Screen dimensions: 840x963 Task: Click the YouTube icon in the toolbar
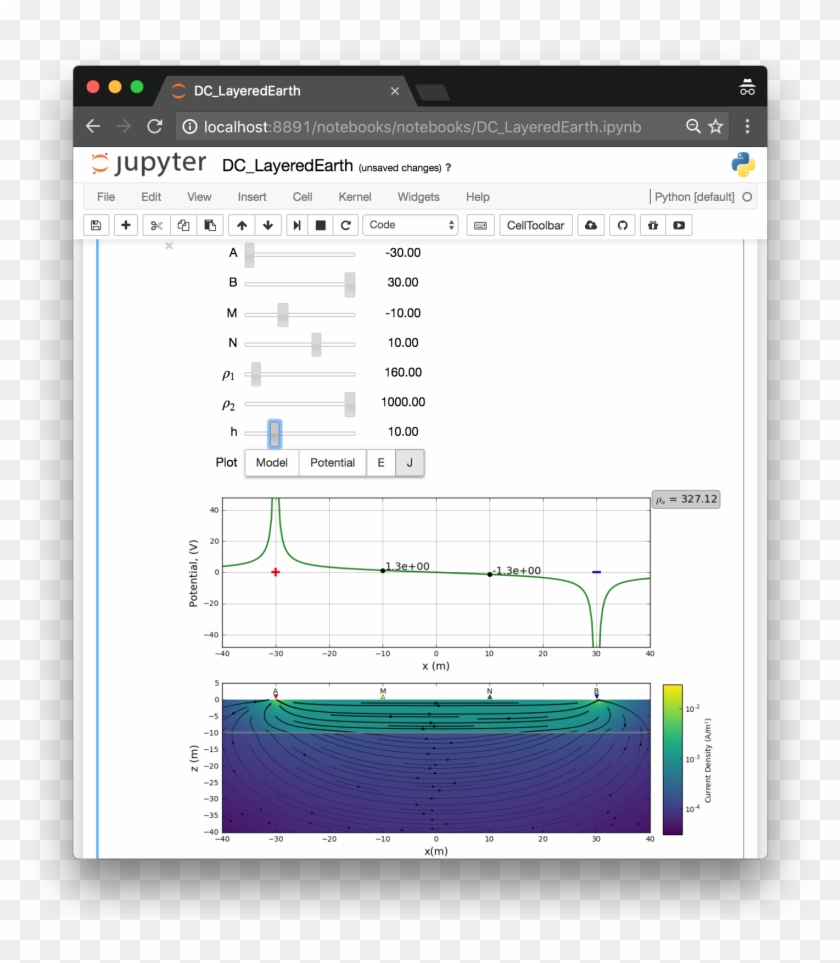click(x=678, y=226)
